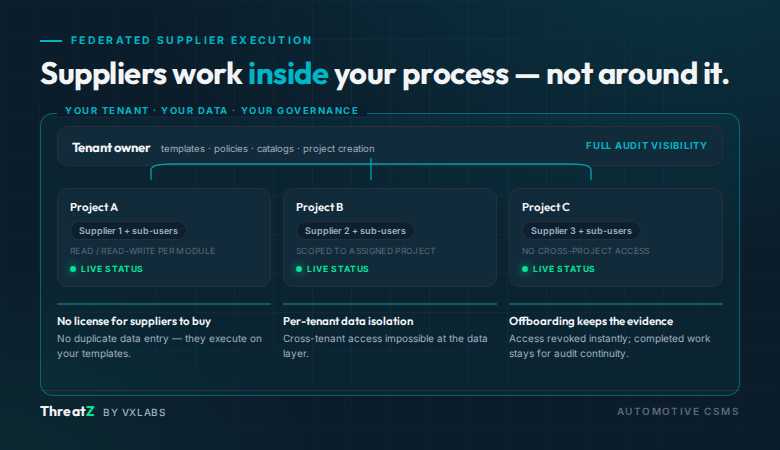Select the Supplier 2 + sub-users pill

click(x=355, y=231)
